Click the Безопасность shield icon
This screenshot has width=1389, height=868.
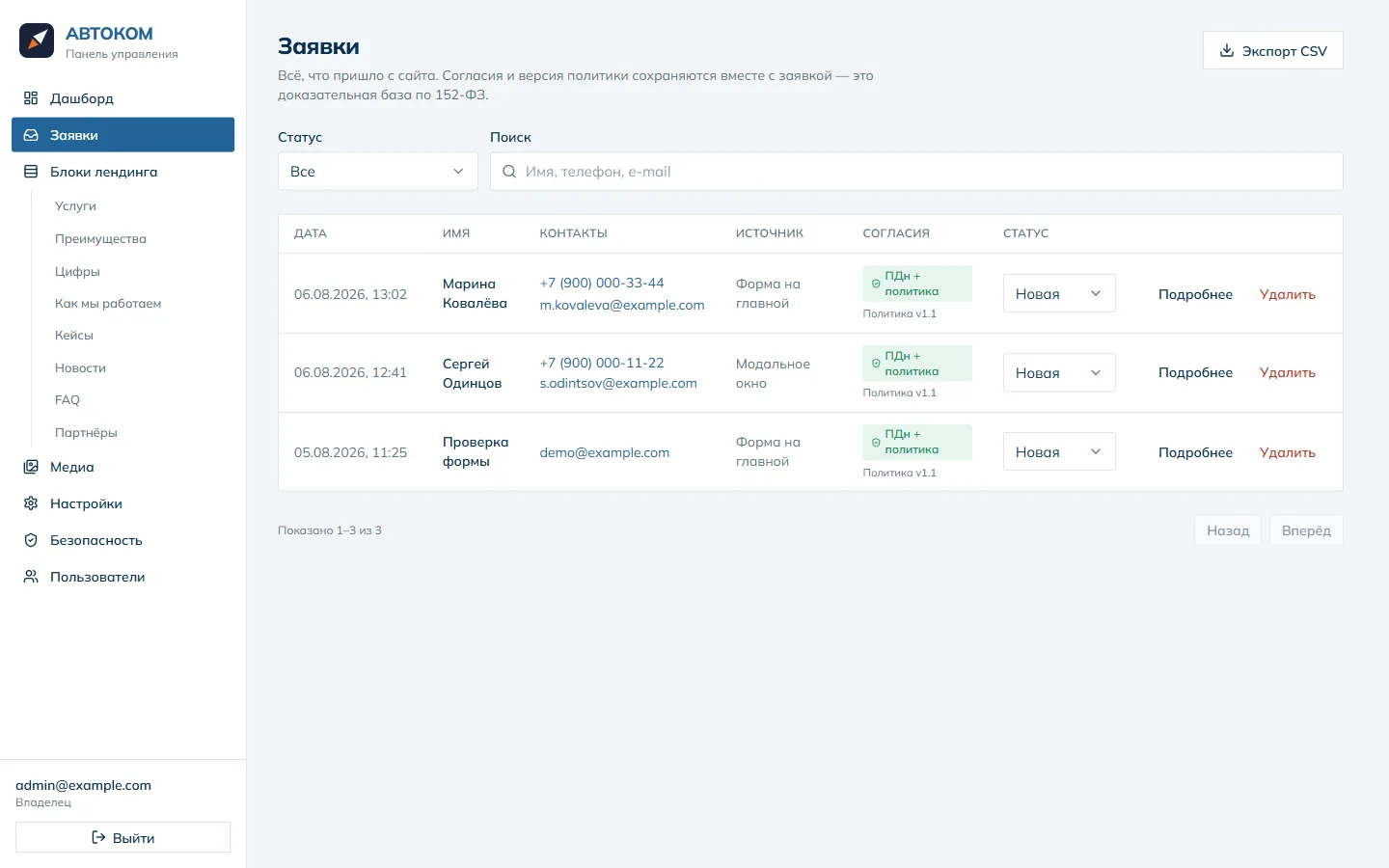[x=31, y=540]
